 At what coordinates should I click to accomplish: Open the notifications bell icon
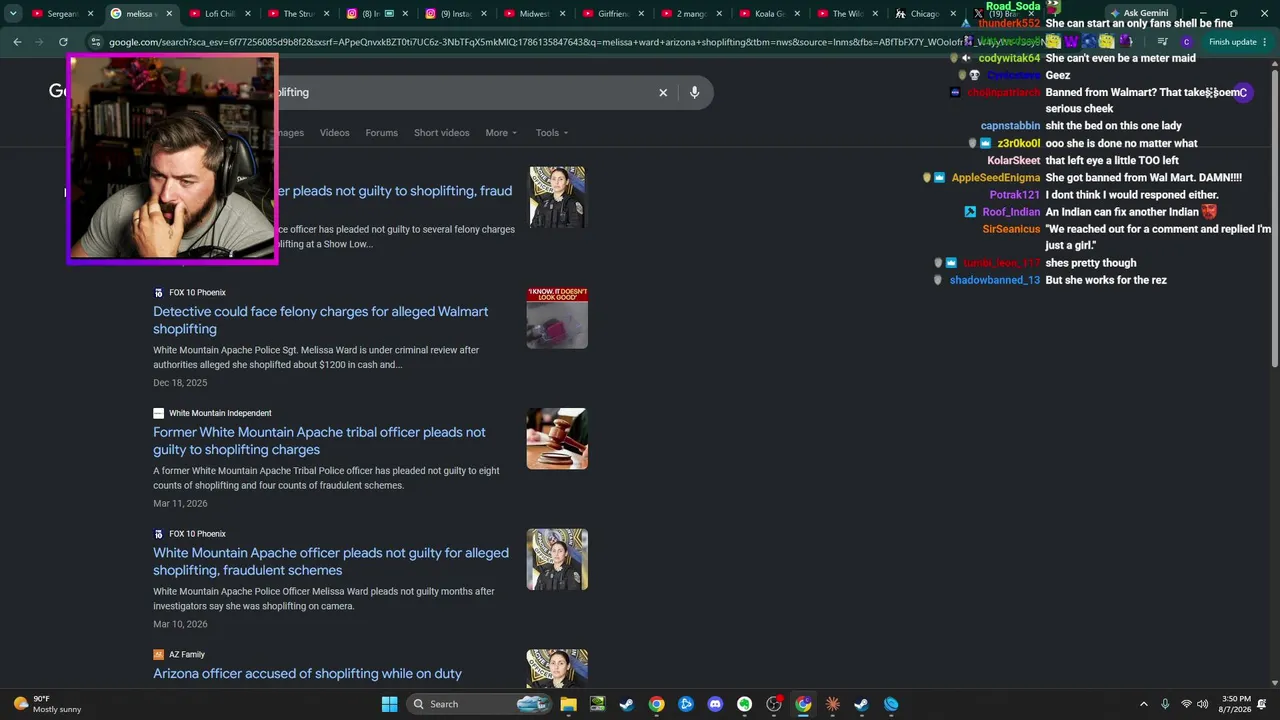1262,704
